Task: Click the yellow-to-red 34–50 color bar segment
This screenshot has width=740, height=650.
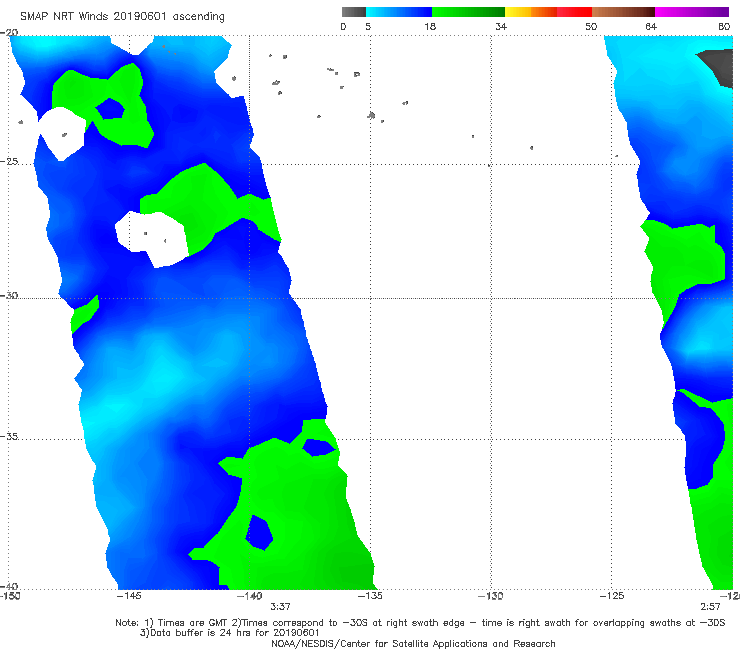Action: (548, 12)
